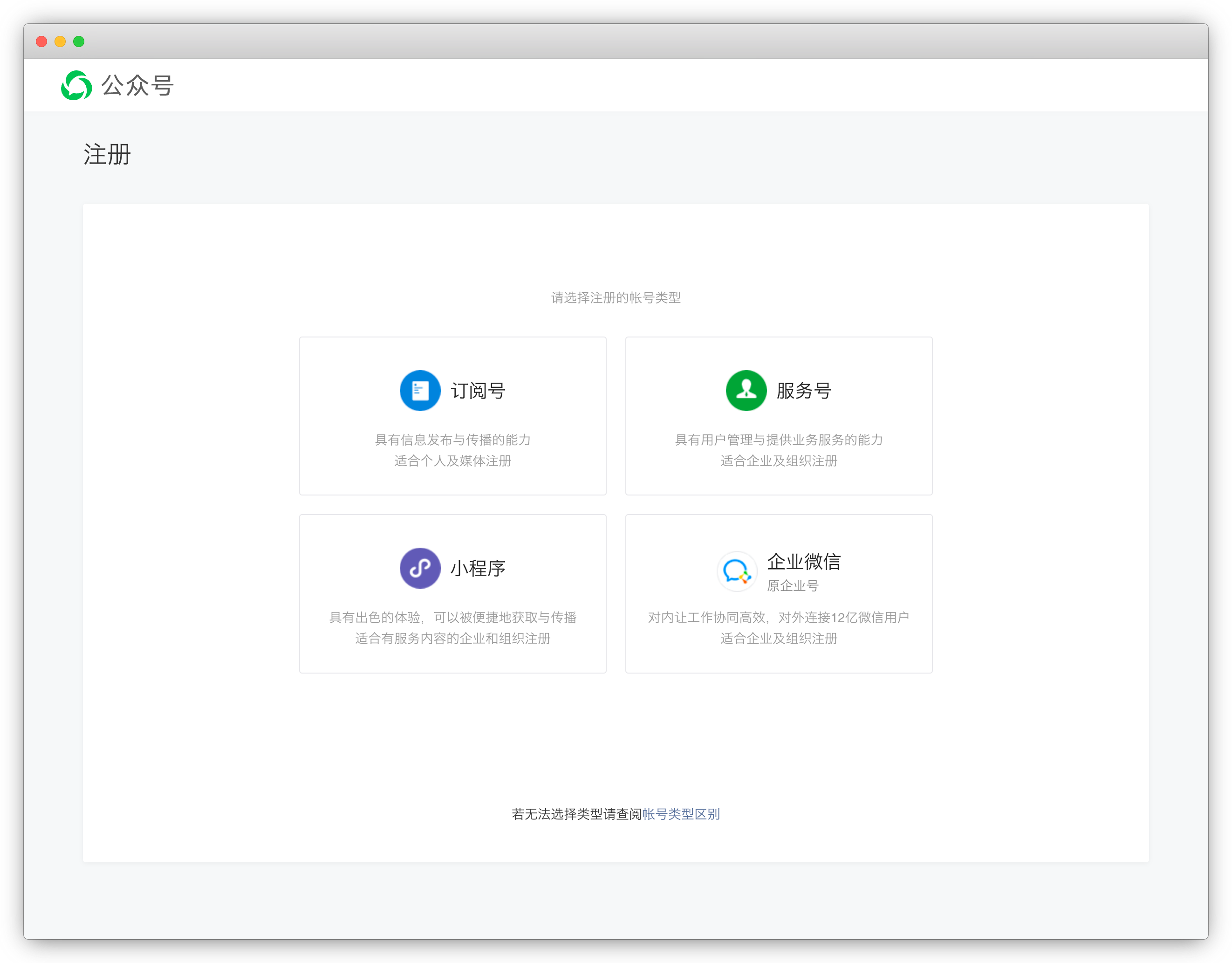Click the text 对内让工作协同高效，对外连接12亿微信用户
The width and height of the screenshot is (1232, 963).
tap(779, 617)
